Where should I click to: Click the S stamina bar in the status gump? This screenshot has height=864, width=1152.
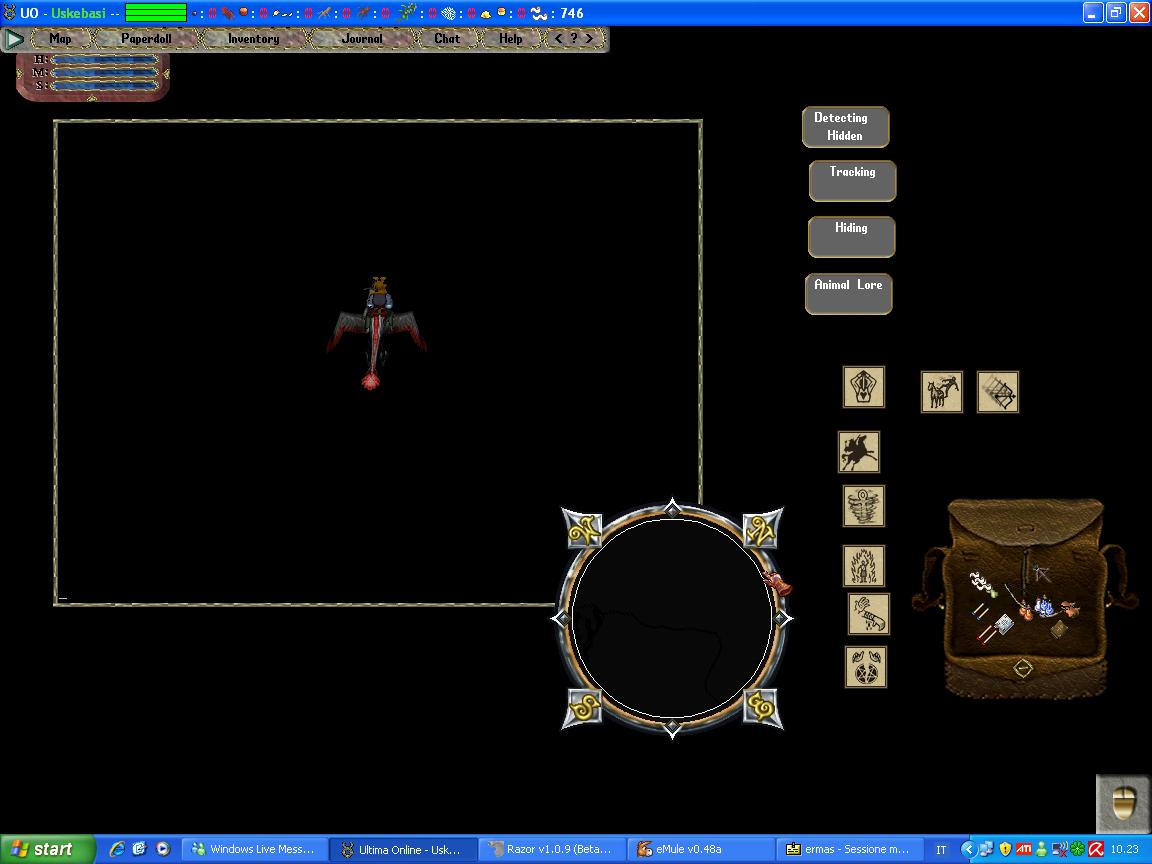(104, 86)
